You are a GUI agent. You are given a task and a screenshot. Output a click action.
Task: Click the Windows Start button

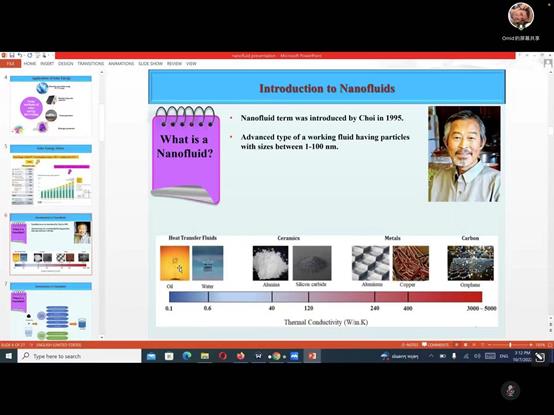[x=8, y=356]
